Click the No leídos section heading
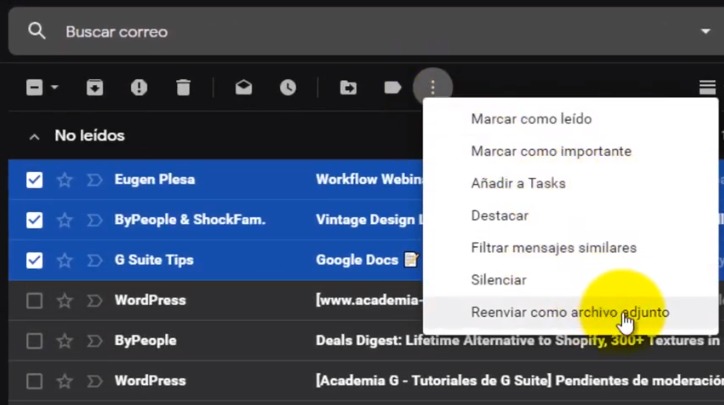The image size is (724, 405). (90, 136)
